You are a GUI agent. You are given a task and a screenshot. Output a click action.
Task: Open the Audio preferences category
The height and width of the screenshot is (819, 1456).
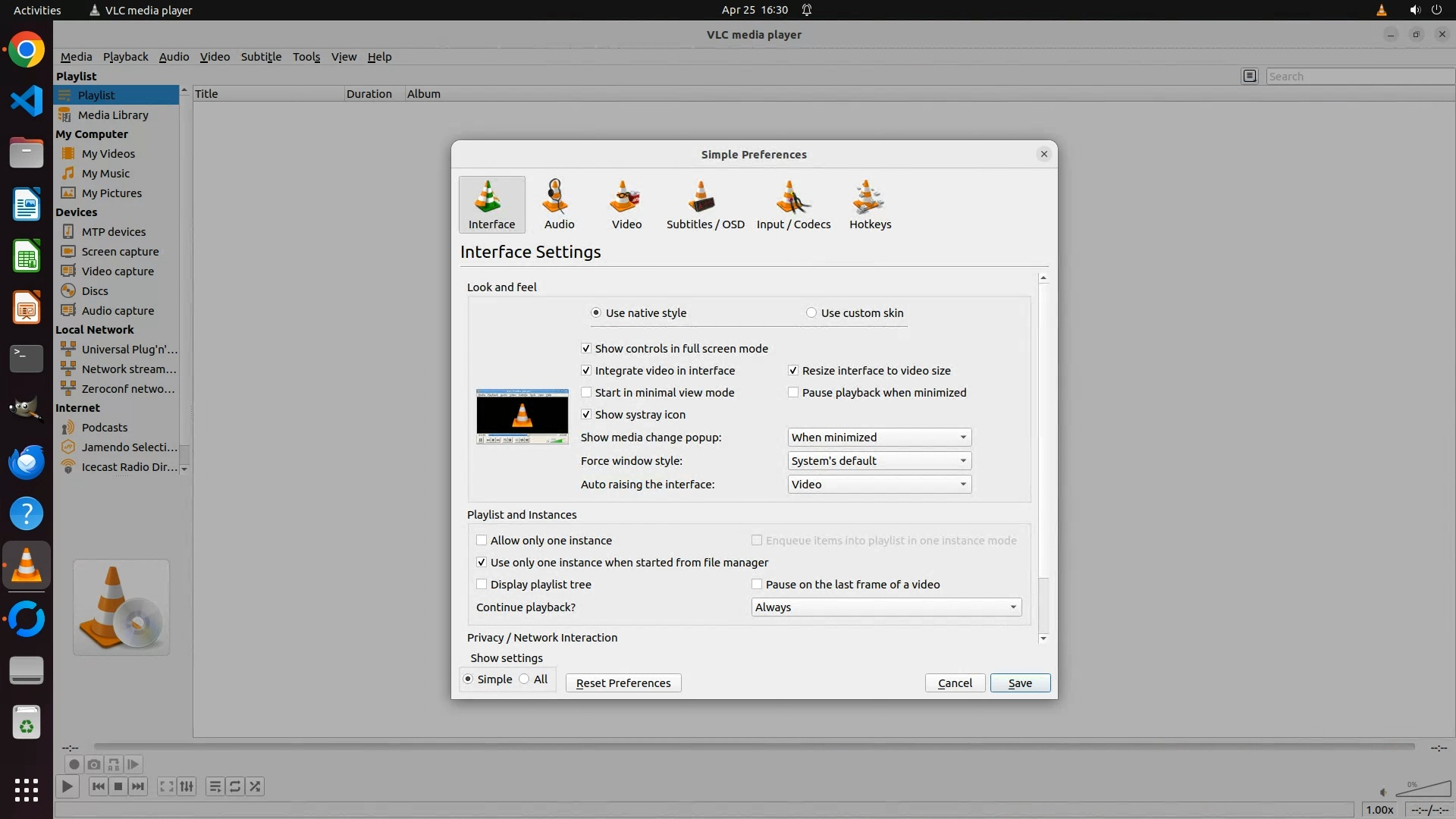(559, 204)
